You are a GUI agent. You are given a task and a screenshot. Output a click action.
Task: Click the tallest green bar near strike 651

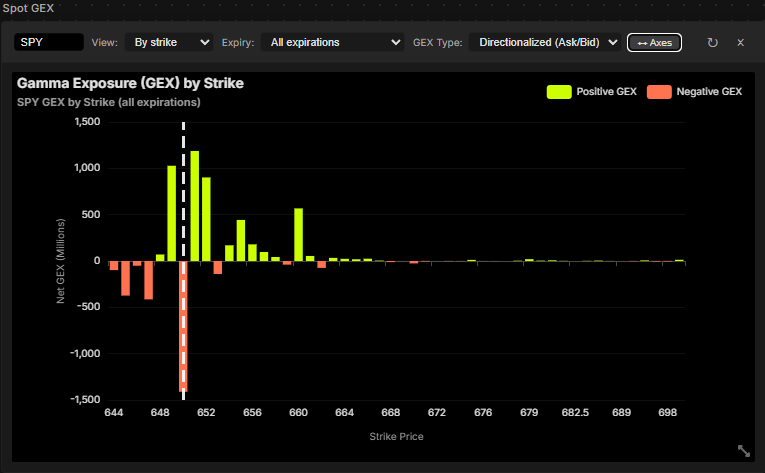[x=195, y=205]
